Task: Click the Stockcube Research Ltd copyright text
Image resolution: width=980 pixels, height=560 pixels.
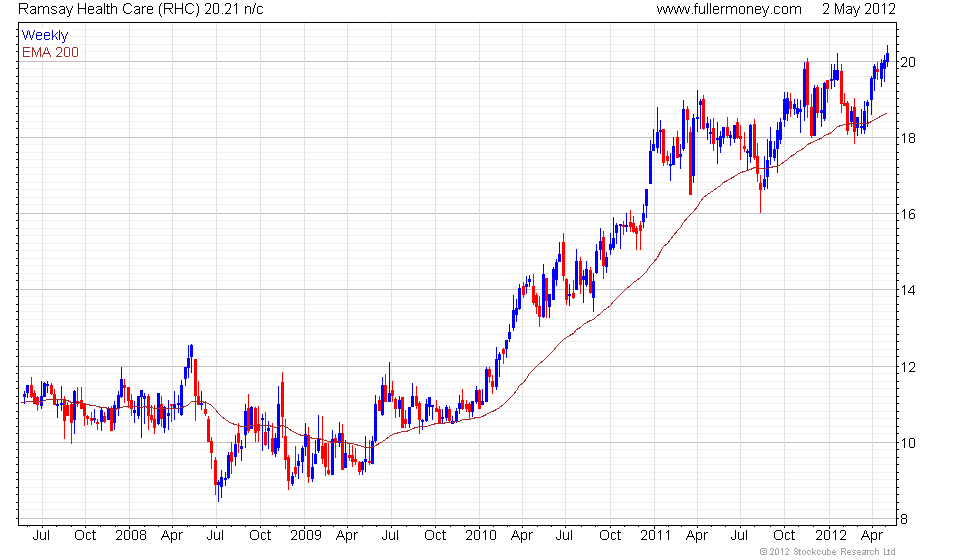Action: tap(828, 552)
